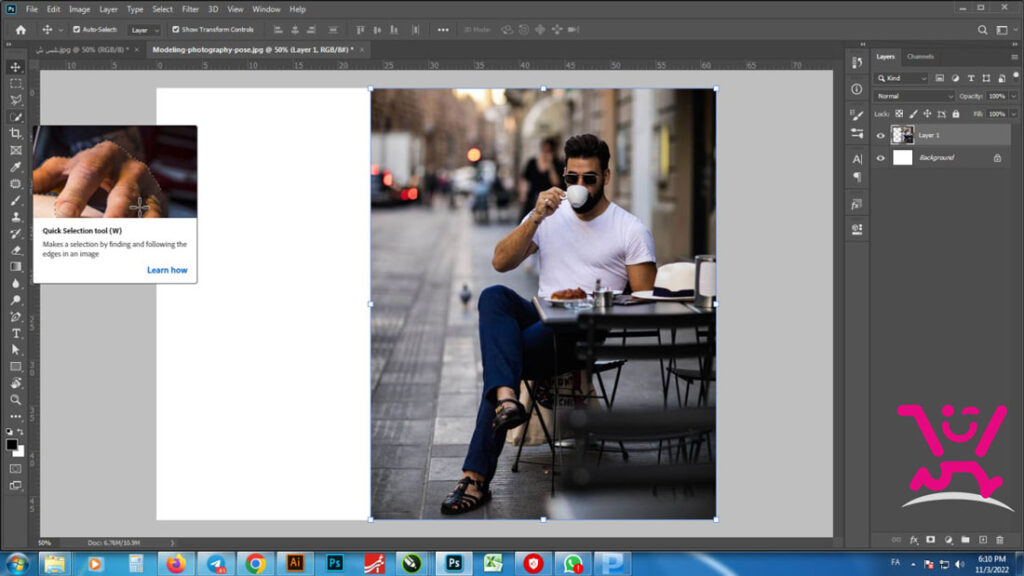This screenshot has width=1024, height=576.
Task: Toggle lock transparent pixels icon
Action: [x=899, y=114]
